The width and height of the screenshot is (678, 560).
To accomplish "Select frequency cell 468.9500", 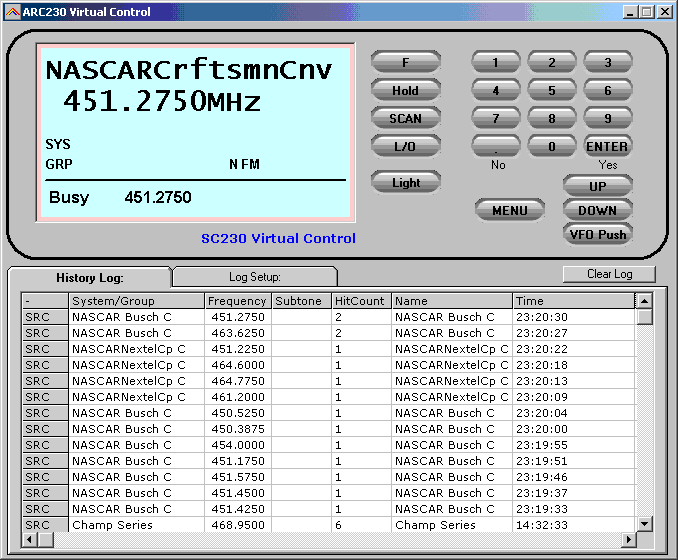I will 238,525.
